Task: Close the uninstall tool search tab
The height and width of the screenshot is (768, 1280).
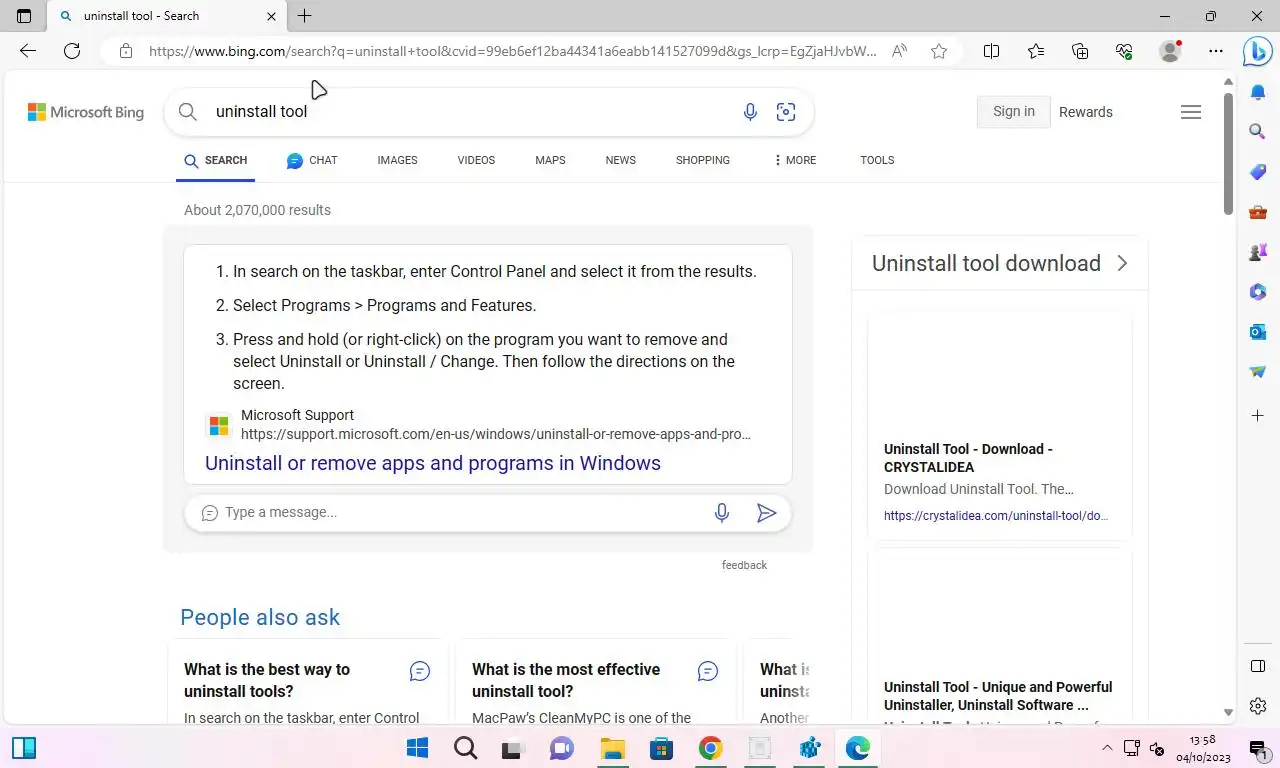Action: (x=272, y=16)
